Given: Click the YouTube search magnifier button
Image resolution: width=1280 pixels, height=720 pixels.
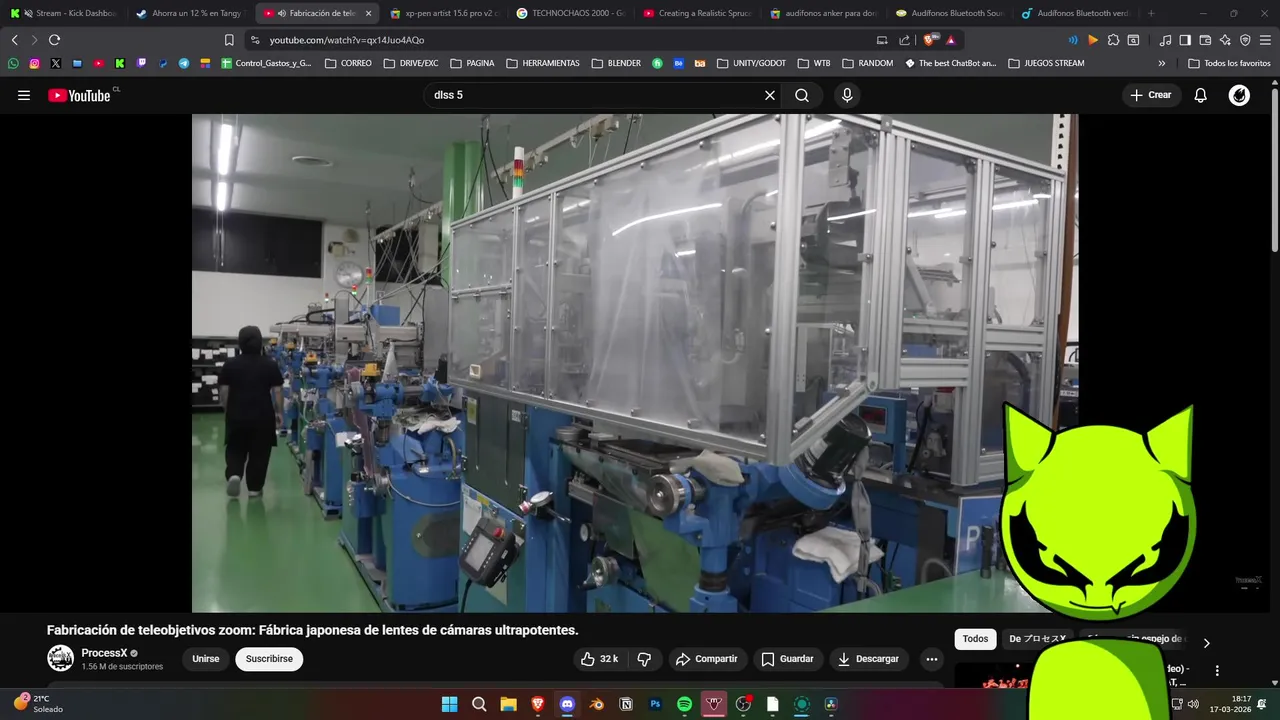Looking at the screenshot, I should pos(802,95).
